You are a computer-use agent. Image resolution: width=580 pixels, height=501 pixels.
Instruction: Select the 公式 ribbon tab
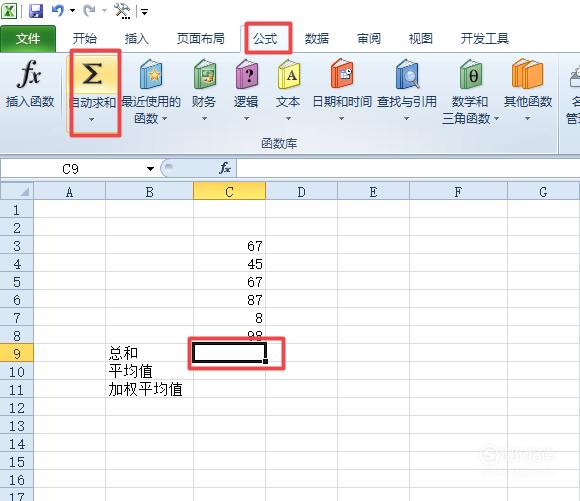pos(265,38)
